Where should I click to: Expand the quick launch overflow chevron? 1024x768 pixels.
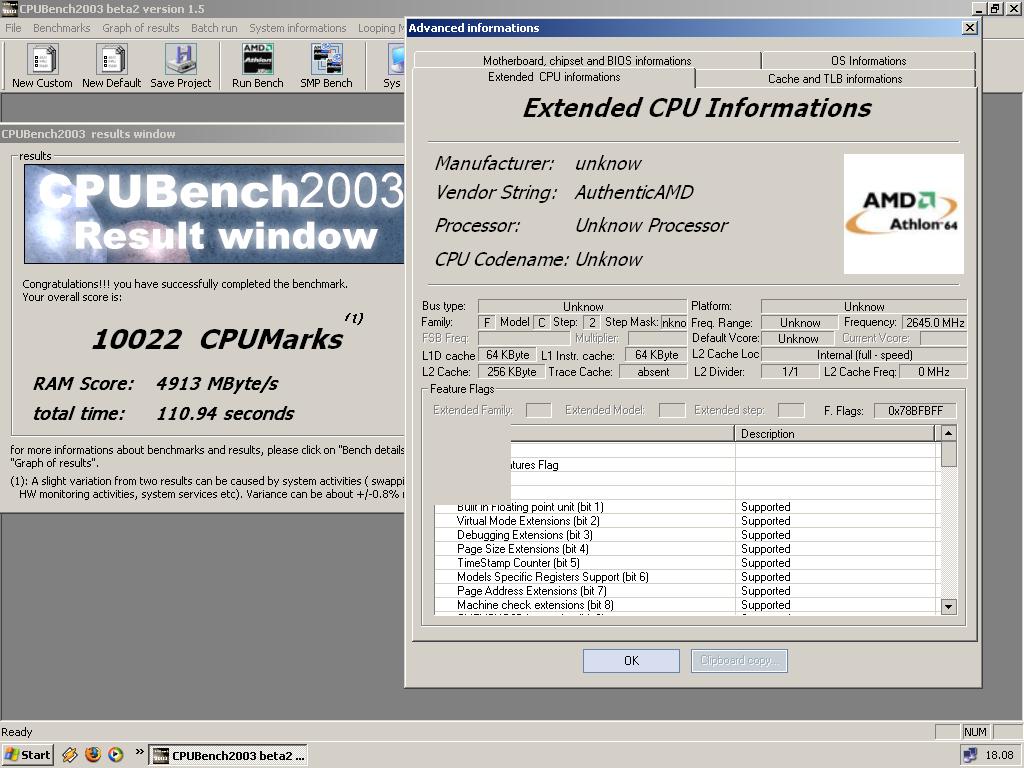139,752
